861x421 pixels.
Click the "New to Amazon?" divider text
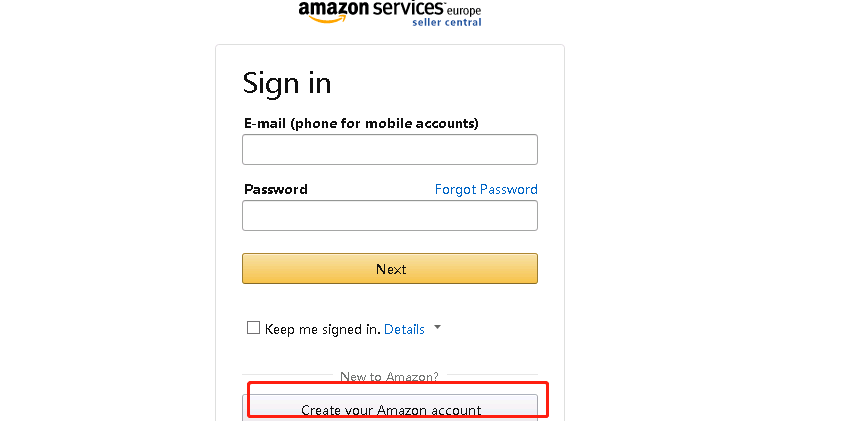point(389,377)
